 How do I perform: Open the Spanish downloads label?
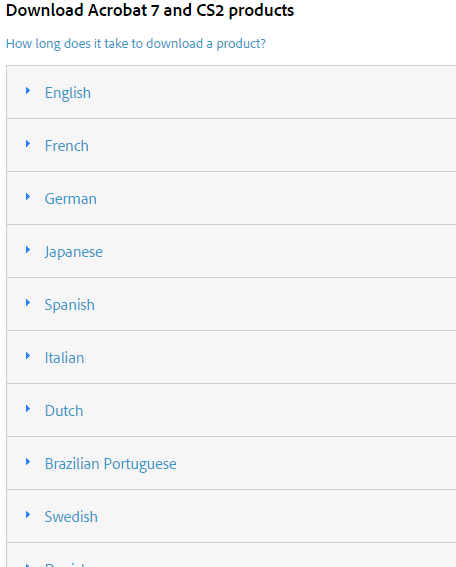[69, 305]
